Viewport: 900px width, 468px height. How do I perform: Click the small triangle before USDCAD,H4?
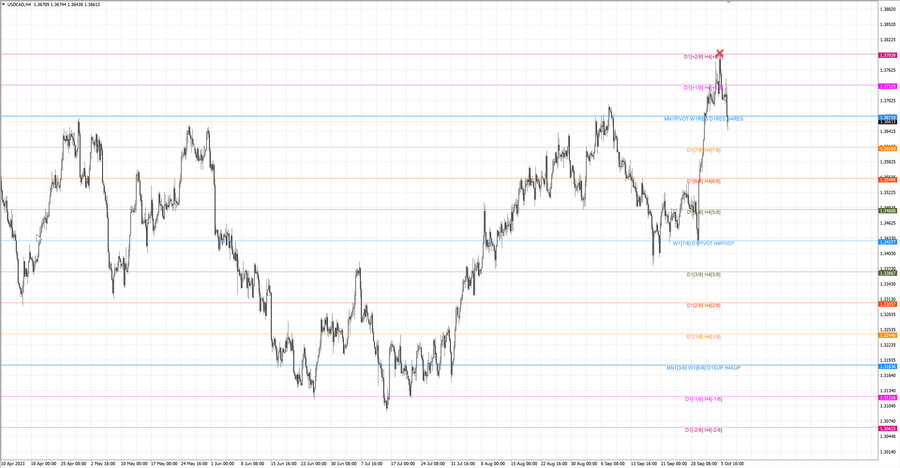click(3, 4)
